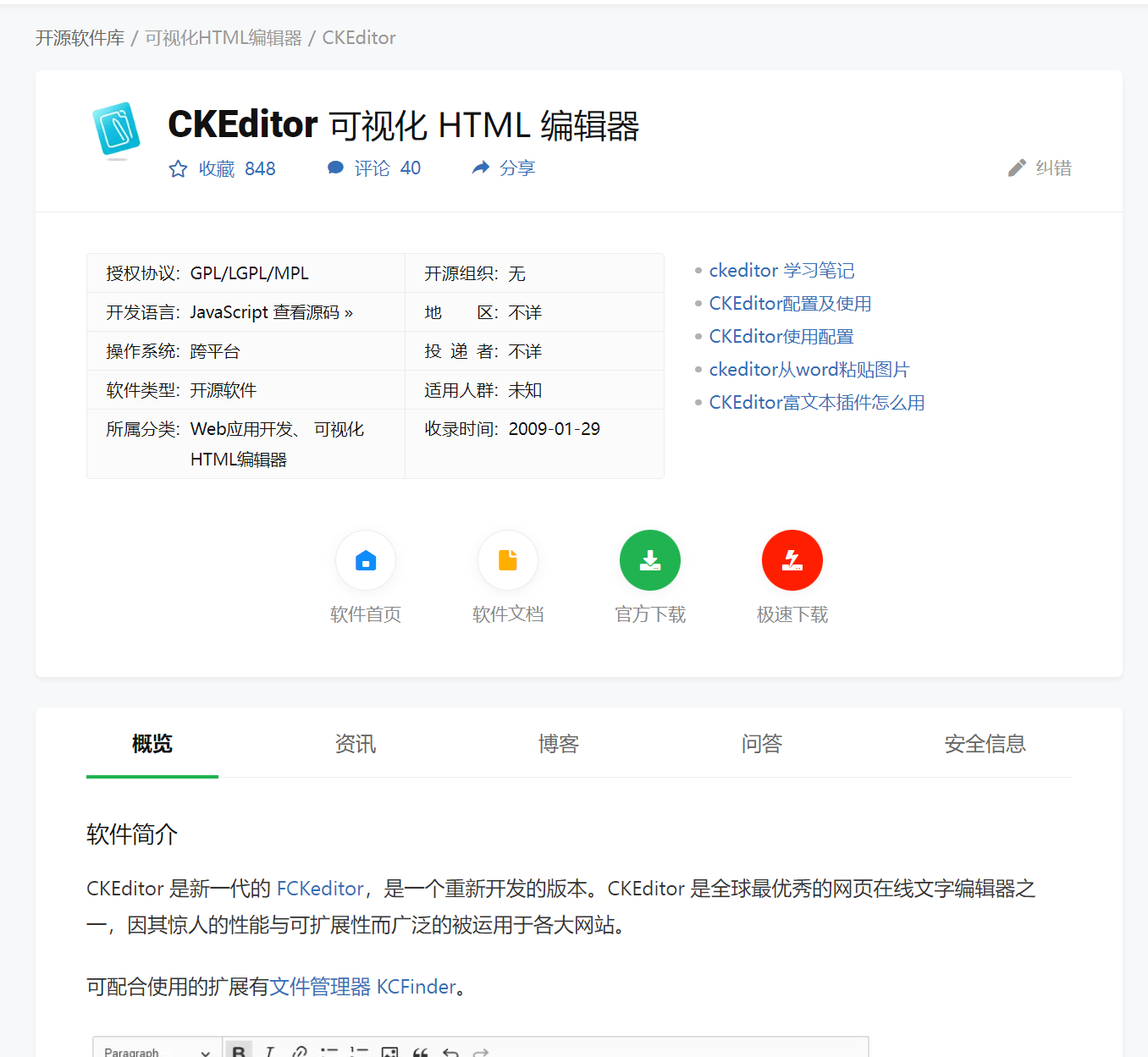1148x1057 pixels.
Task: Go to 可视化HTML编辑器 breadcrumb
Action: (224, 38)
